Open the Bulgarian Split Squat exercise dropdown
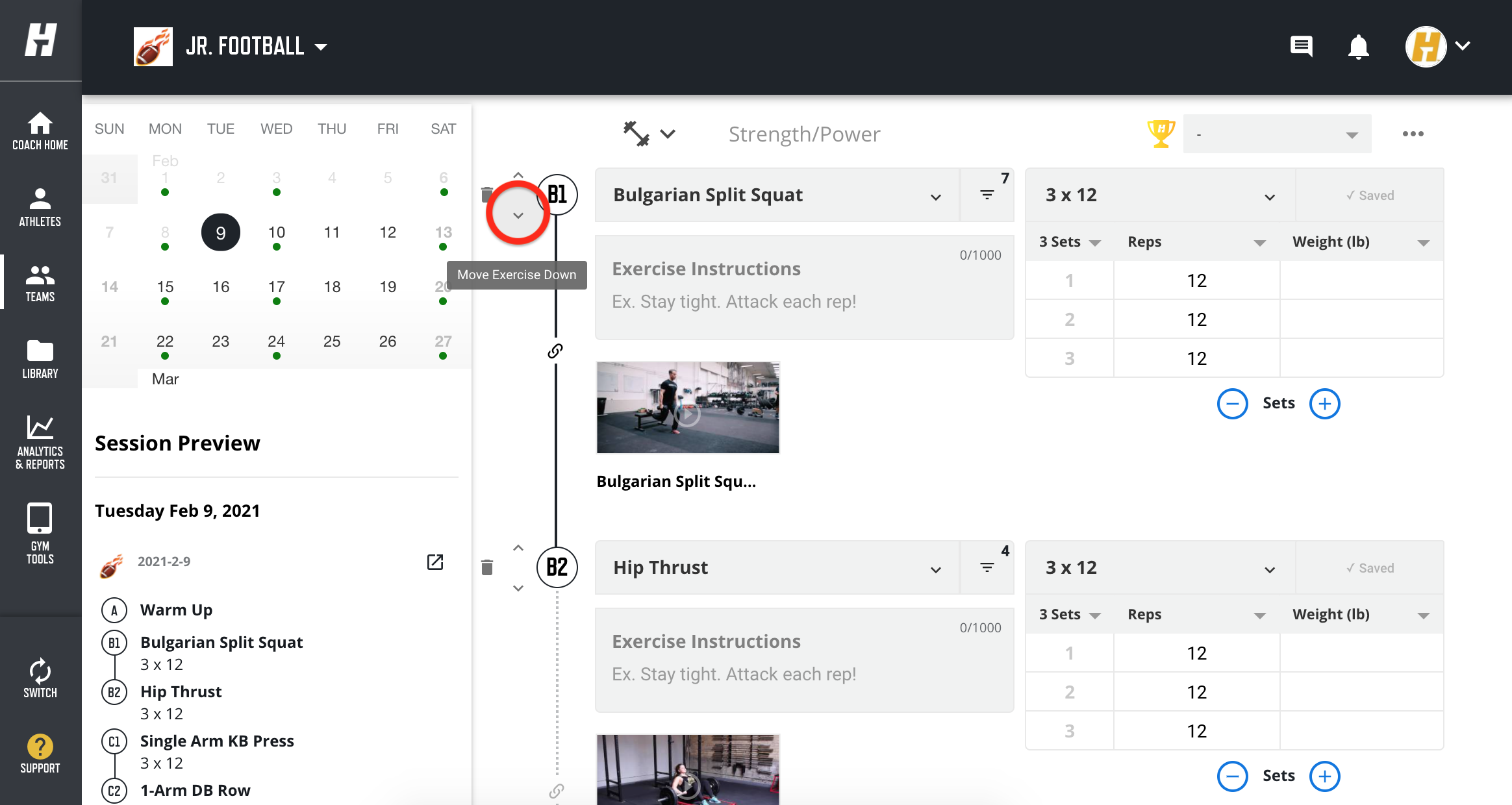 (x=777, y=195)
